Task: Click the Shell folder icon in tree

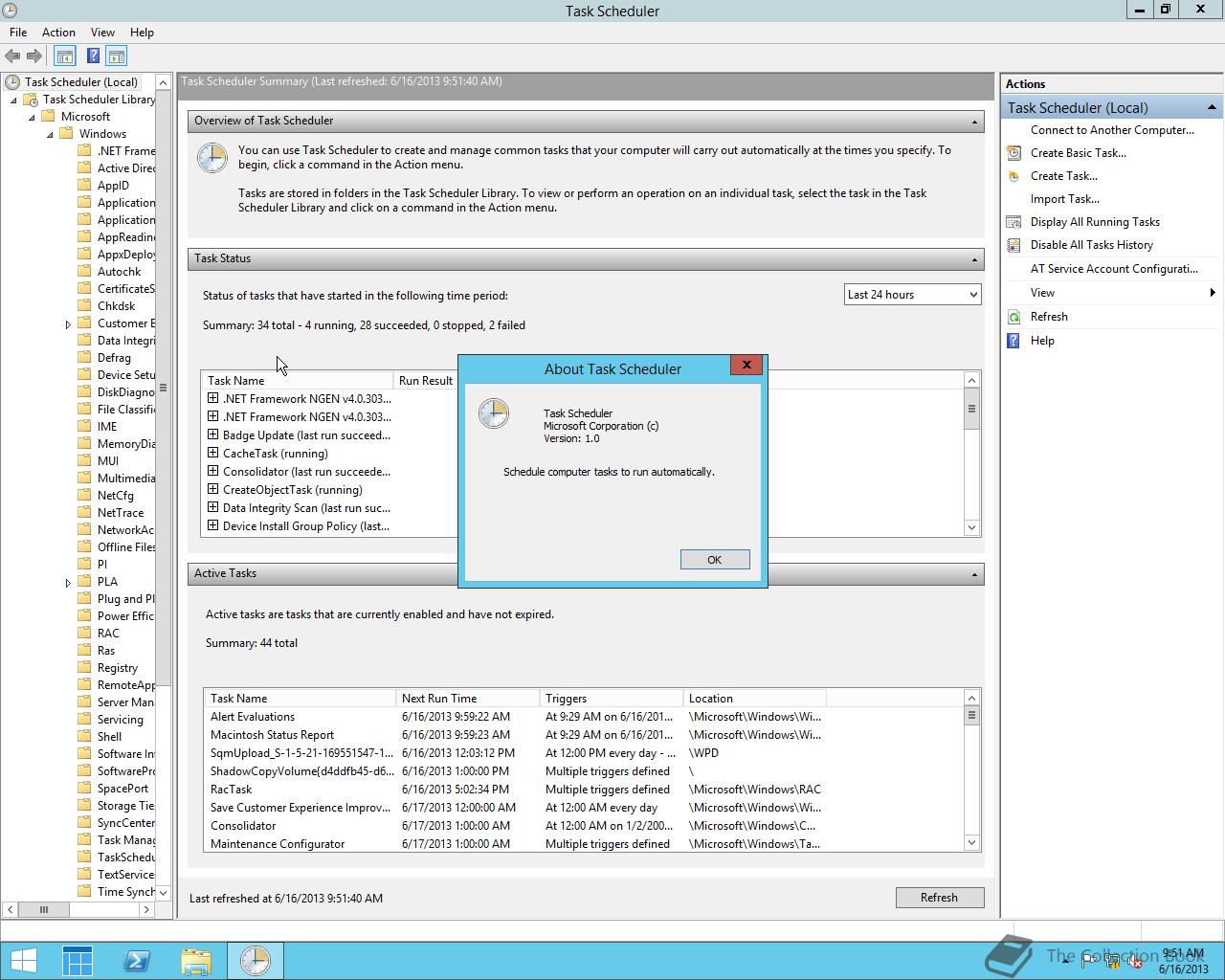Action: click(x=85, y=737)
